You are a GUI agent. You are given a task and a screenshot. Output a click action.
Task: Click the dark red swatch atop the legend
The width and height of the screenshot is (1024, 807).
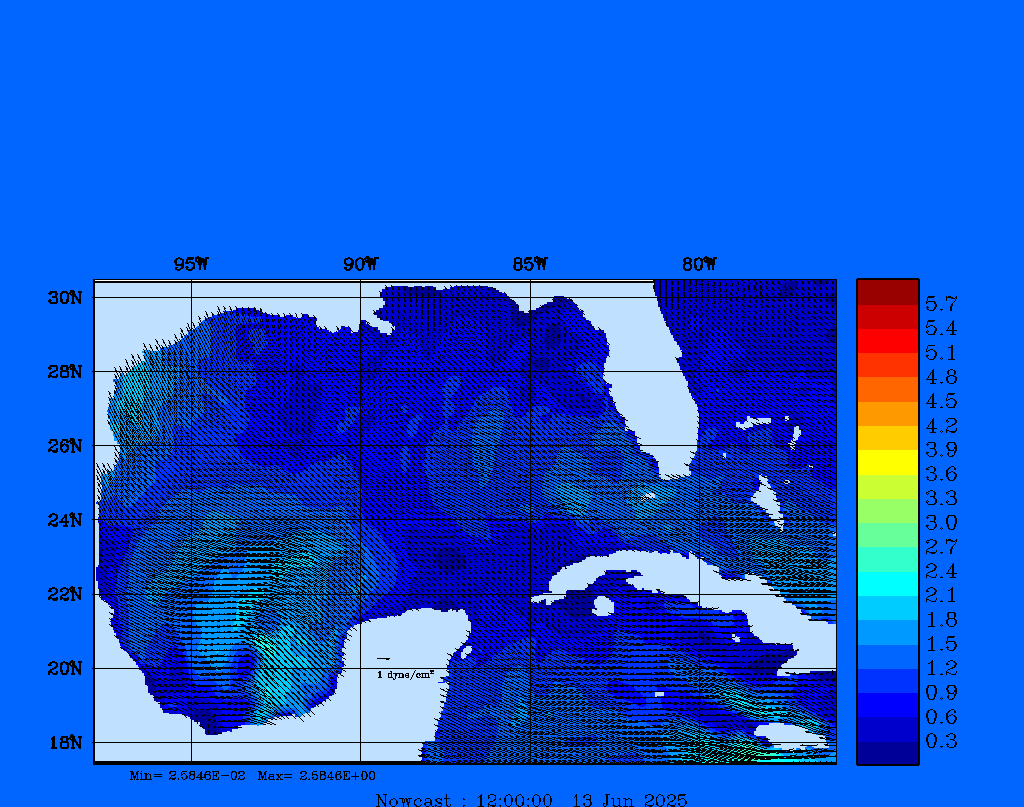coord(887,291)
